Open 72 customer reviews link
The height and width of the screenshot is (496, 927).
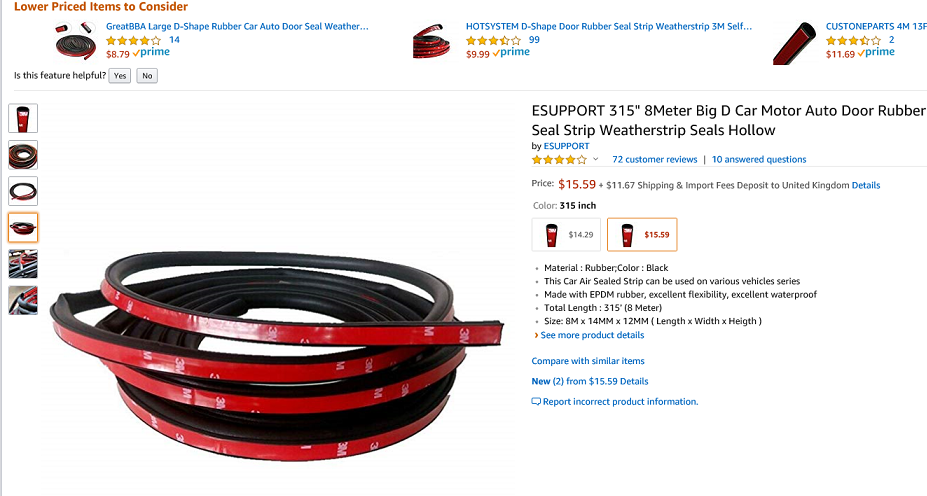[654, 160]
